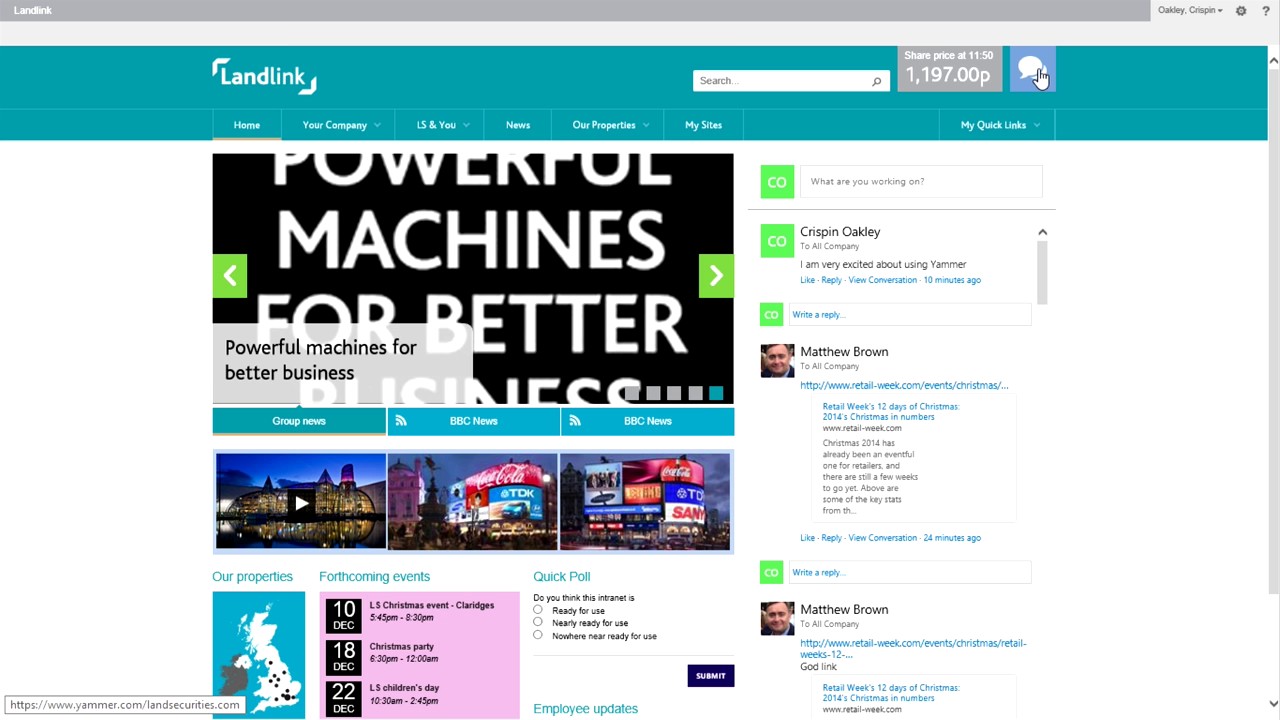Open My Quick Links dropdown
Image resolution: width=1280 pixels, height=720 pixels.
click(999, 125)
